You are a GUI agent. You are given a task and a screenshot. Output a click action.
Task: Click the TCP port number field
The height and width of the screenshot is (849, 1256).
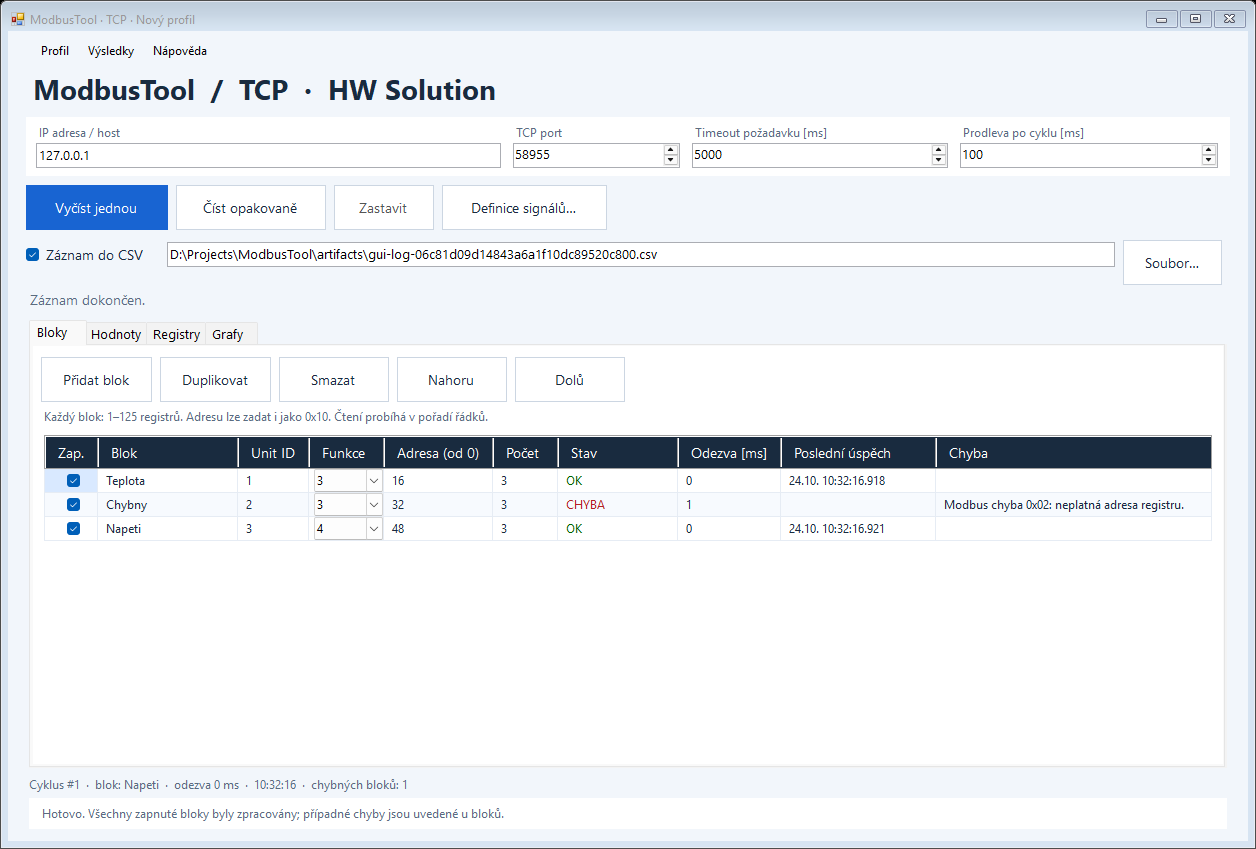tap(588, 155)
